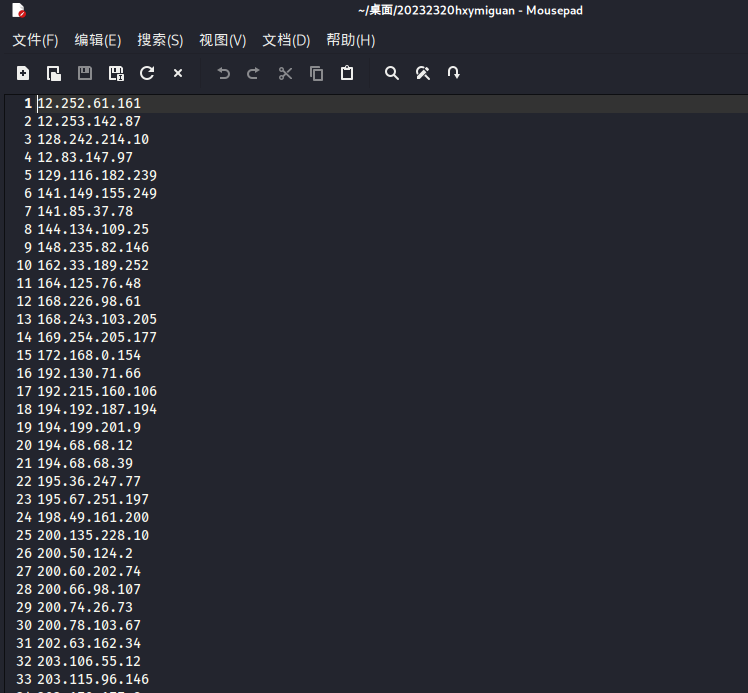Click on 169.254.205.177
Viewport: 748px width, 693px height.
pyautogui.click(x=97, y=338)
